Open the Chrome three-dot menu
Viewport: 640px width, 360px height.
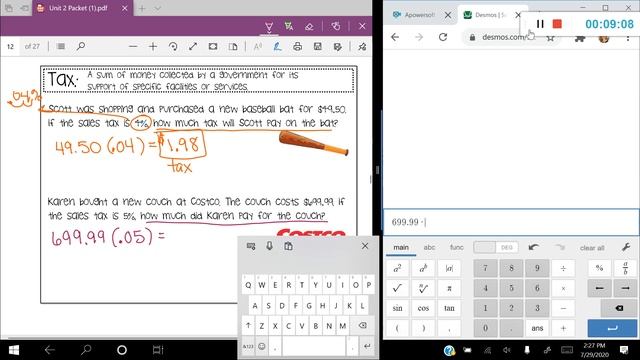[x=628, y=38]
